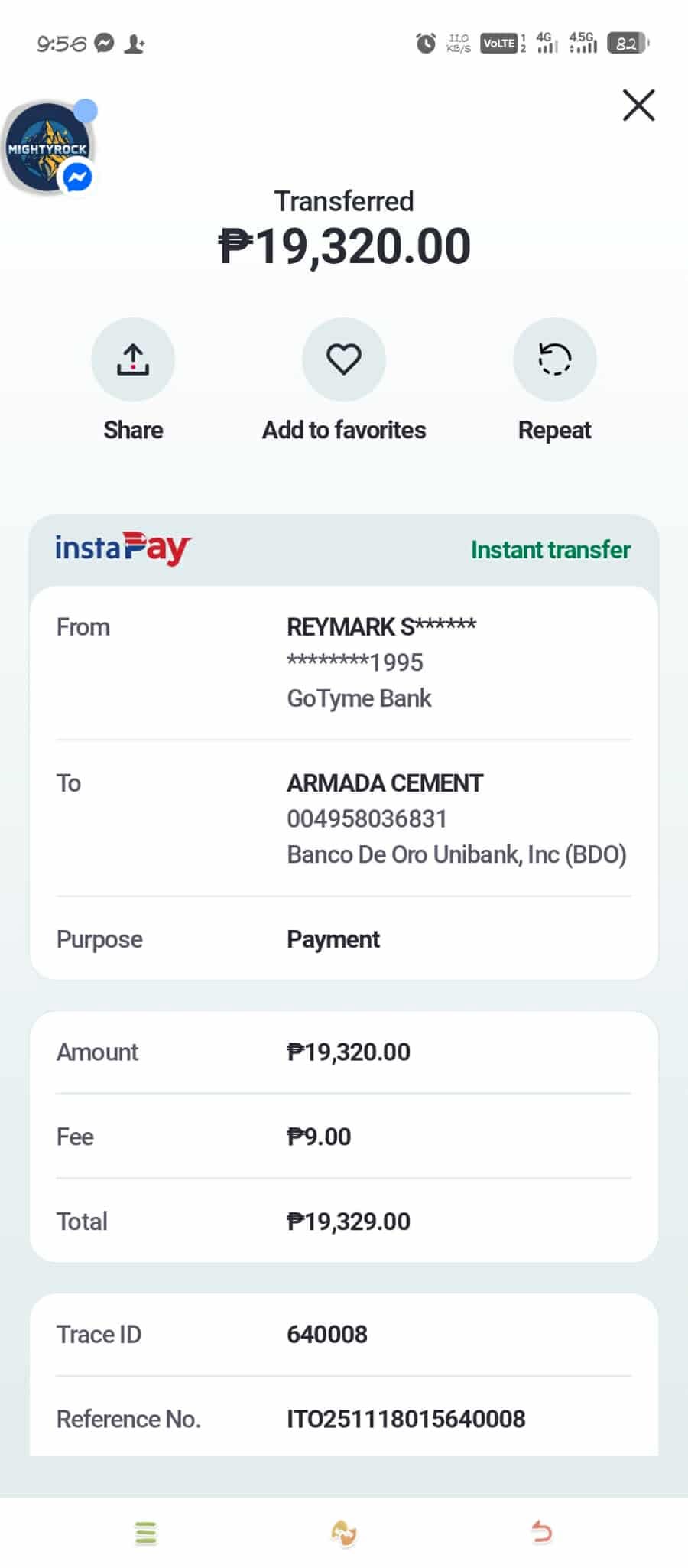
Task: Tap the Repeat label
Action: pos(555,430)
